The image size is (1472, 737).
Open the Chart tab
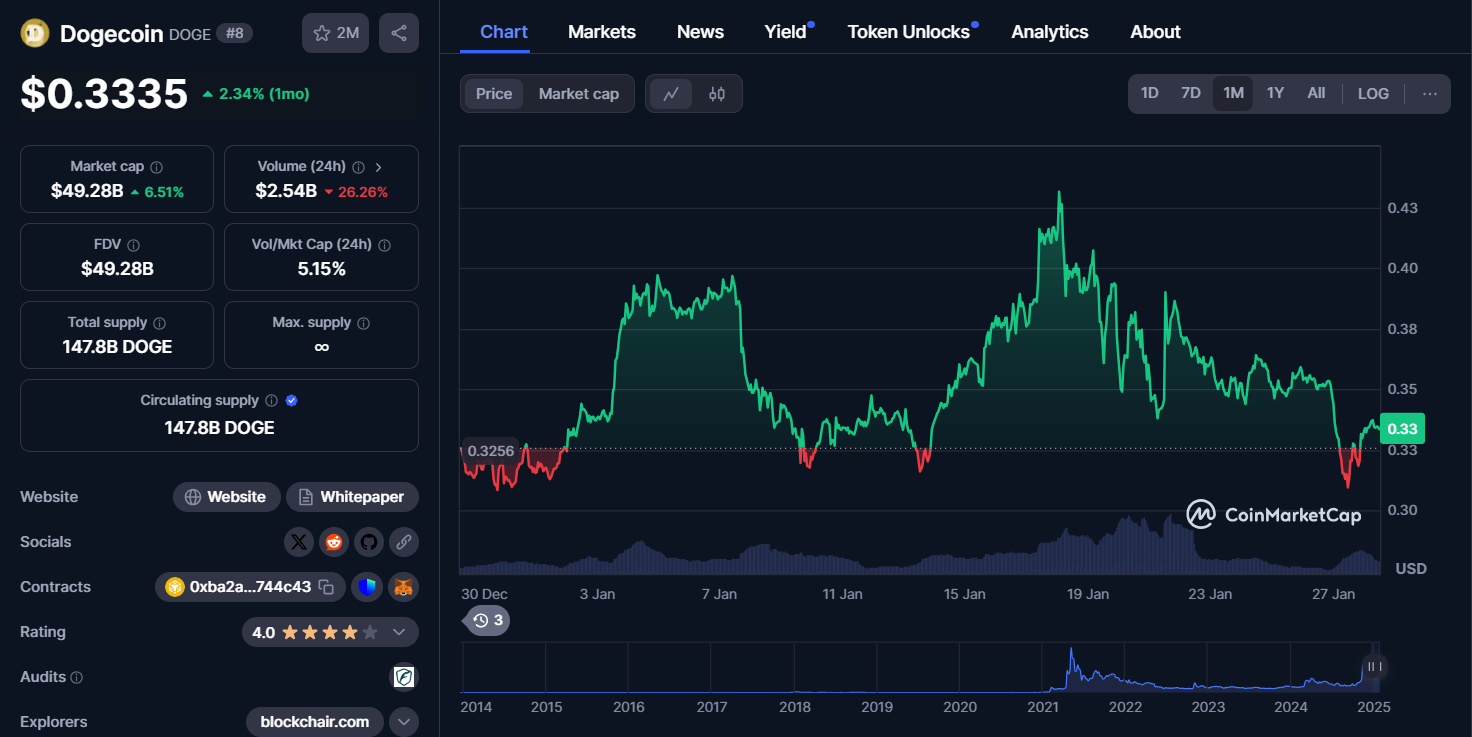click(504, 32)
